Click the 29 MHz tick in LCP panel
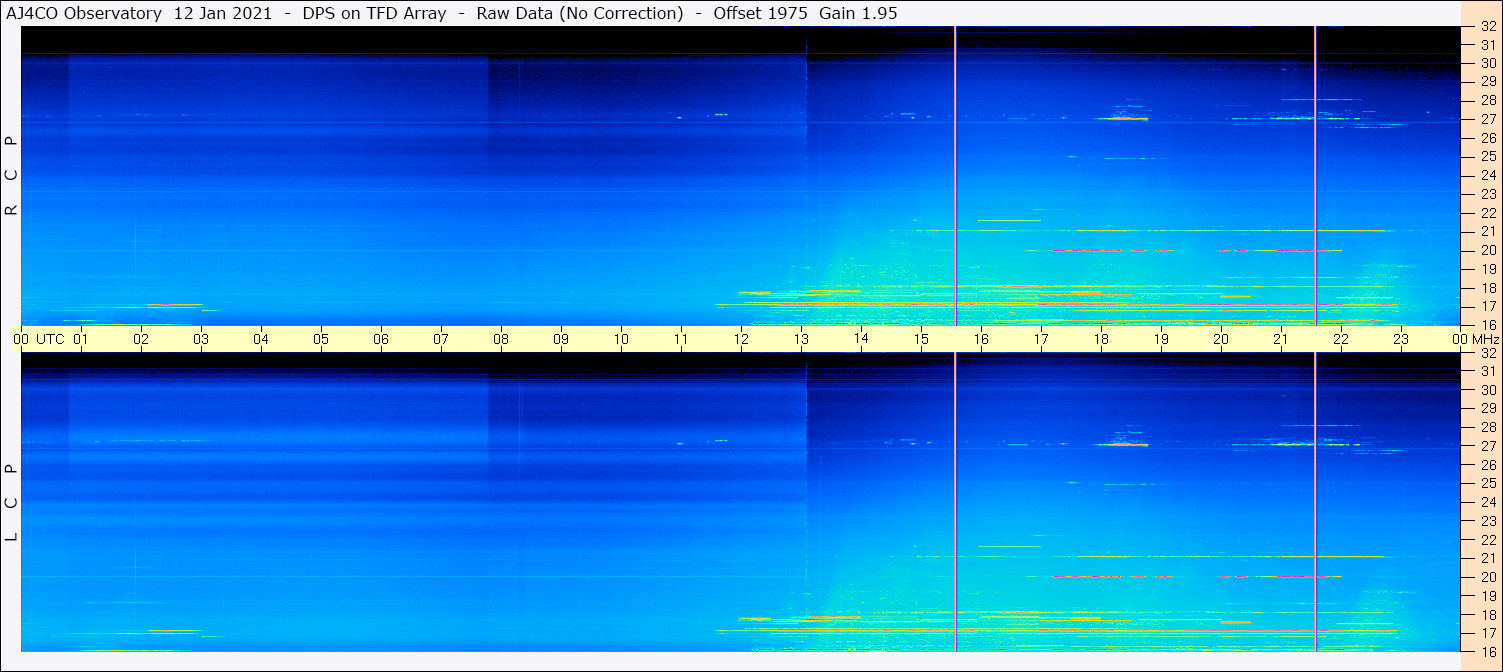Screen dimensions: 1503x672 (x=1488, y=408)
